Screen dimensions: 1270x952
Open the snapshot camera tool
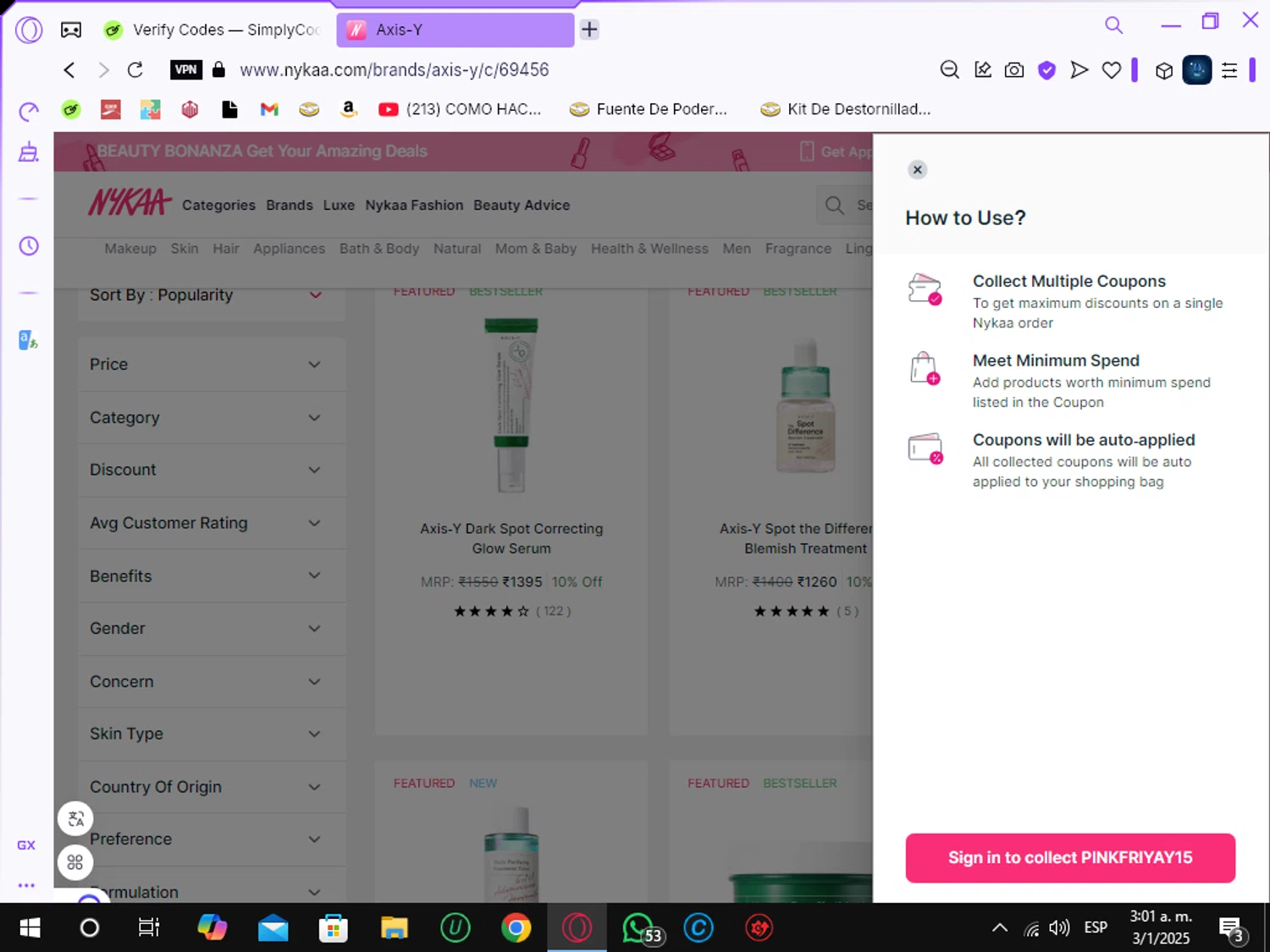[1014, 70]
